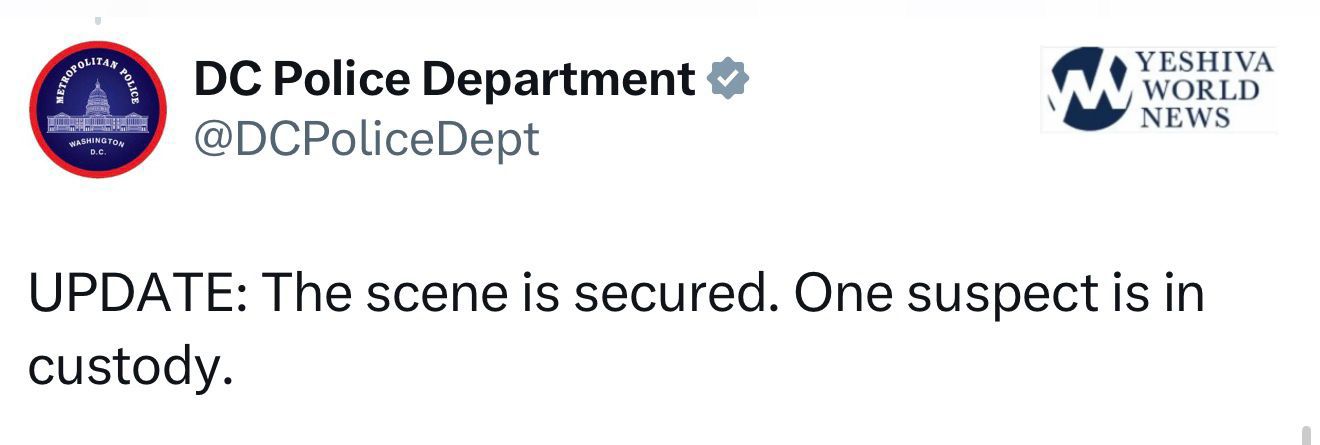Click the phrase "One suspect is in"
Screen dimensions: 1320x445
(1001, 296)
